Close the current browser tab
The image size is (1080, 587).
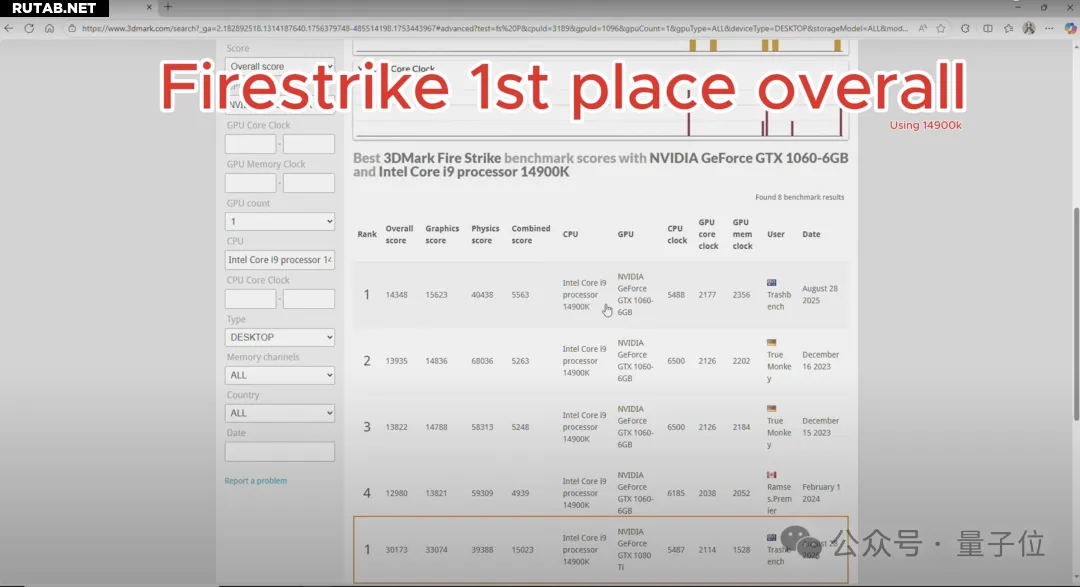click(x=149, y=8)
